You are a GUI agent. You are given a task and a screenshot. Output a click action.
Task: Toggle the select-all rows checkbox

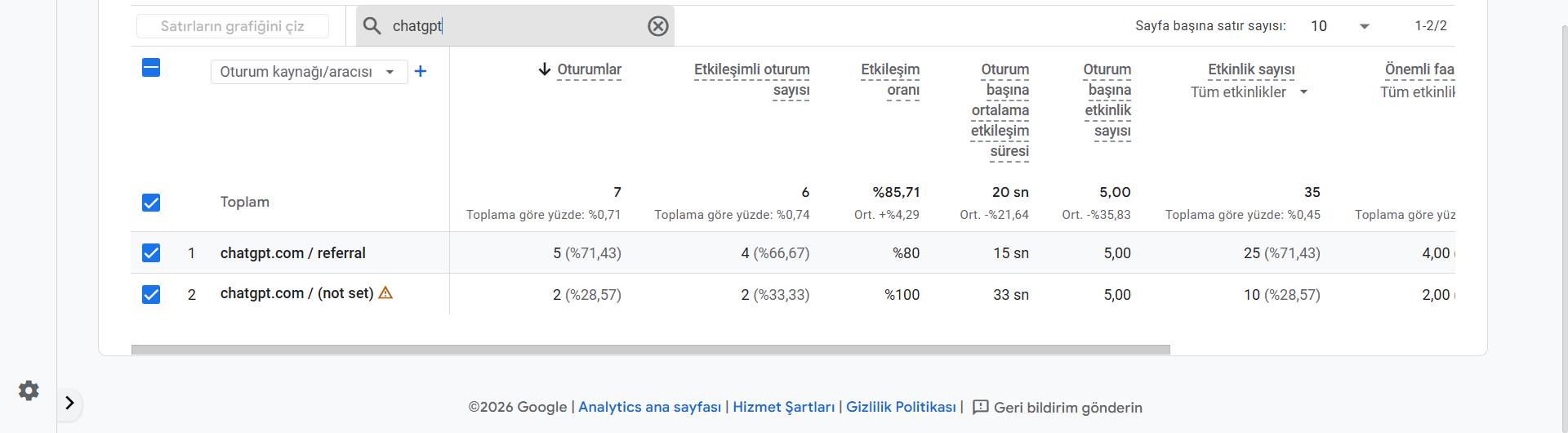(x=151, y=68)
